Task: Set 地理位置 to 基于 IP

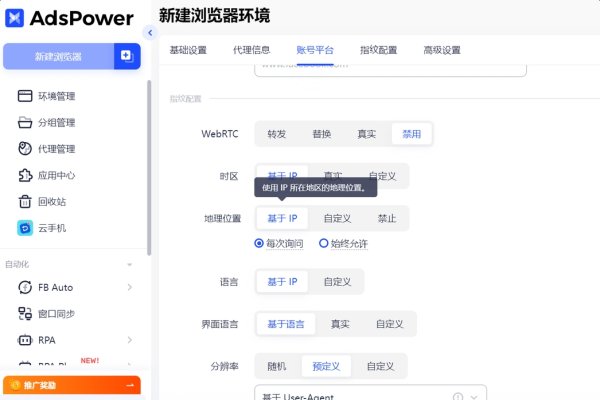Action: 282,218
